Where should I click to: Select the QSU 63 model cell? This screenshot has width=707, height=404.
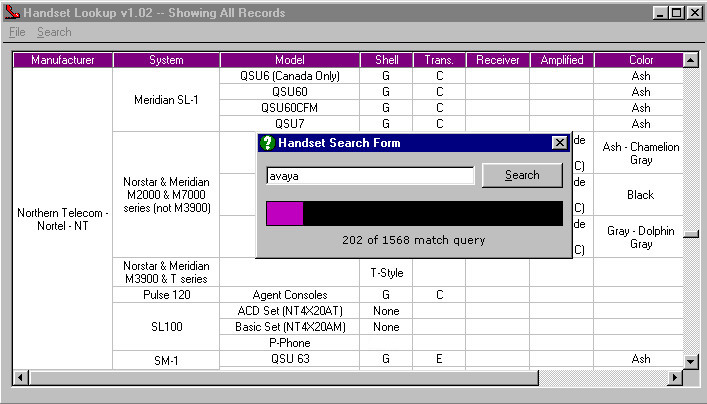pyautogui.click(x=290, y=359)
